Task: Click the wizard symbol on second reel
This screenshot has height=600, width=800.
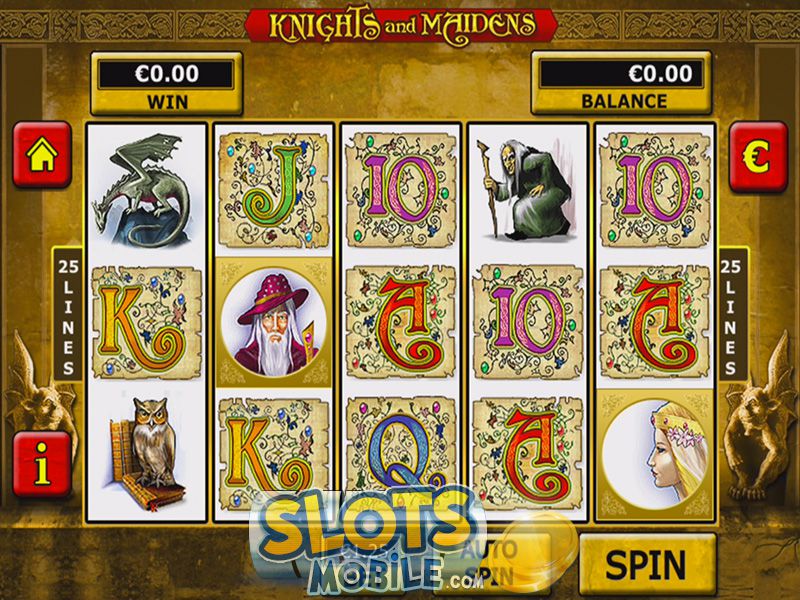Action: coord(274,322)
